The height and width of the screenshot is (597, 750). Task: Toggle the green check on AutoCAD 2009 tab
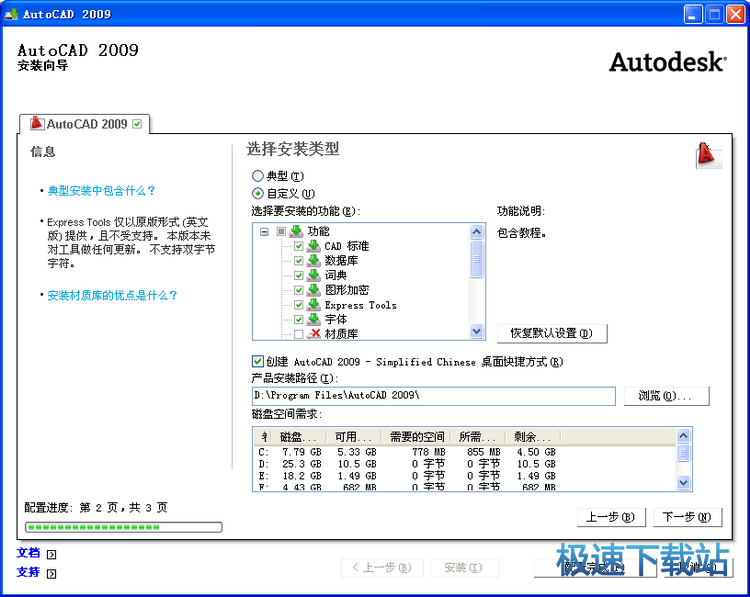[137, 124]
